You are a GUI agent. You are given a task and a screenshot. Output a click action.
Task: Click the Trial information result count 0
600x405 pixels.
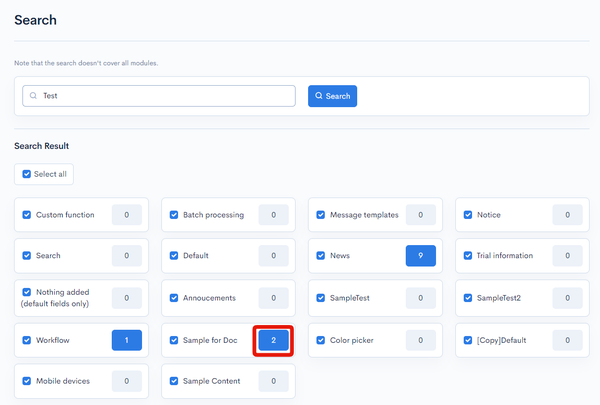coord(567,255)
